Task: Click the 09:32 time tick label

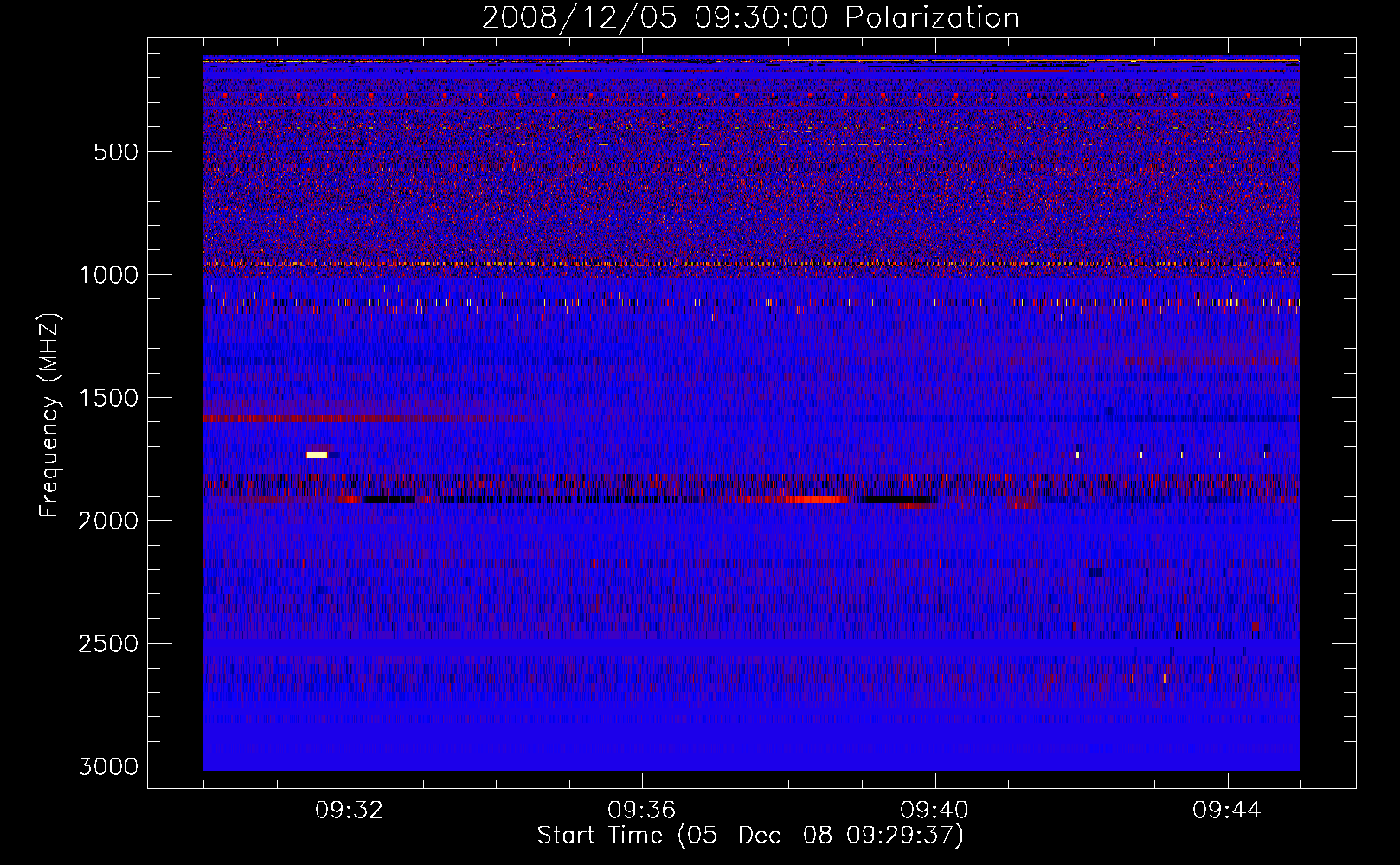Action: click(350, 811)
